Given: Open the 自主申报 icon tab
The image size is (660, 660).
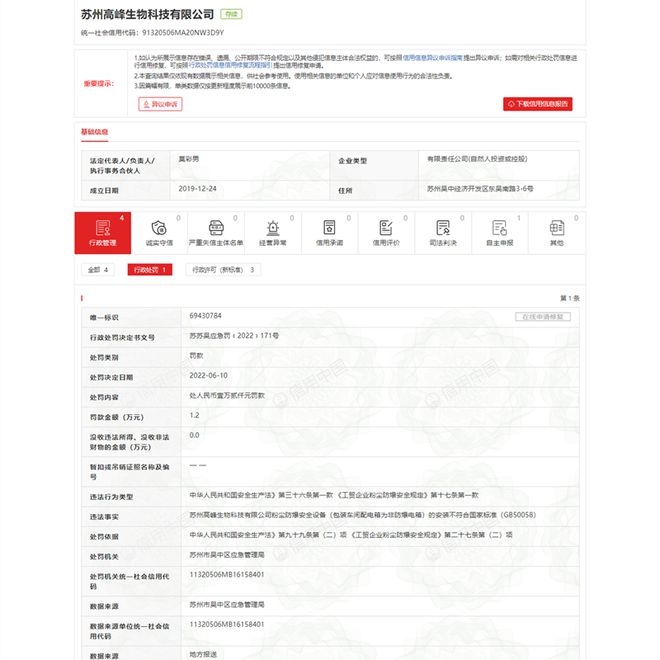Looking at the screenshot, I should click(x=500, y=233).
